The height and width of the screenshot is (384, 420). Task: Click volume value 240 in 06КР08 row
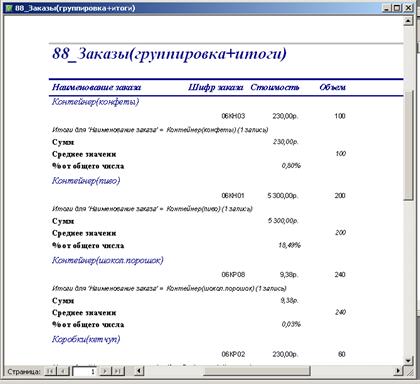340,275
